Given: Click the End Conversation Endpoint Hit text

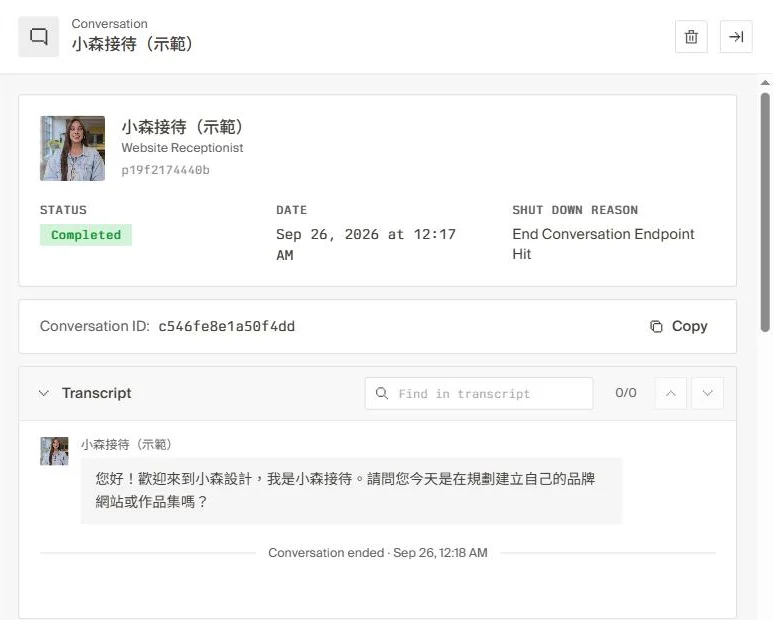Looking at the screenshot, I should (603, 244).
